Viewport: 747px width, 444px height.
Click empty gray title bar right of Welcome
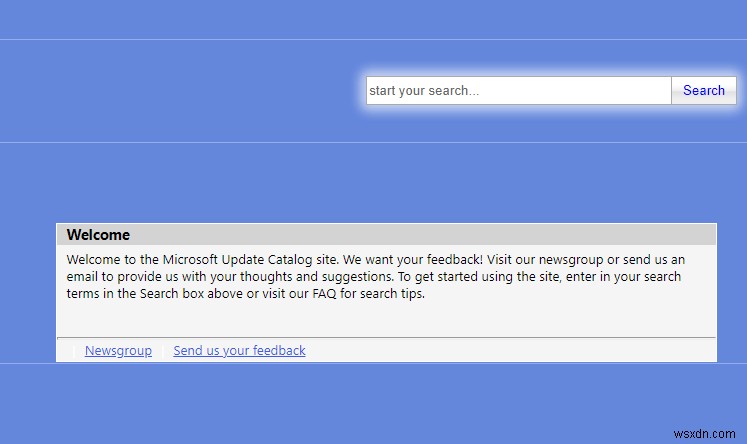pyautogui.click(x=420, y=235)
